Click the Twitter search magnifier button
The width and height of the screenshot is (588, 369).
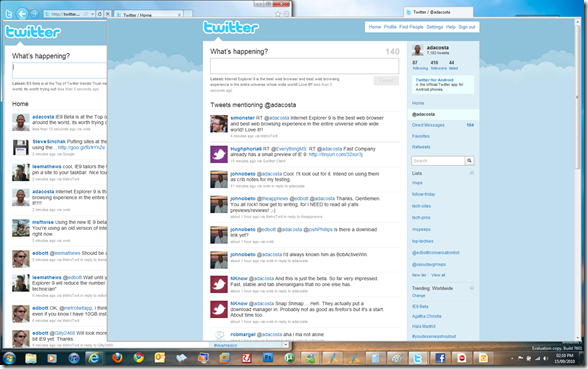click(469, 161)
